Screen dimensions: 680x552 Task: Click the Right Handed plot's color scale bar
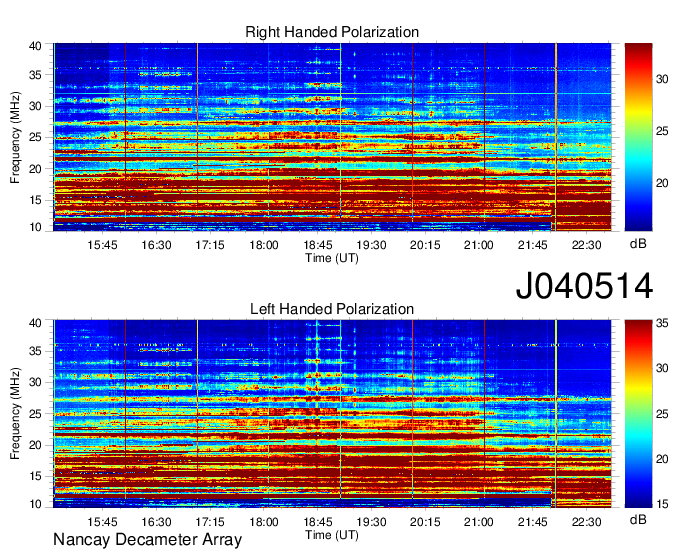coord(638,137)
